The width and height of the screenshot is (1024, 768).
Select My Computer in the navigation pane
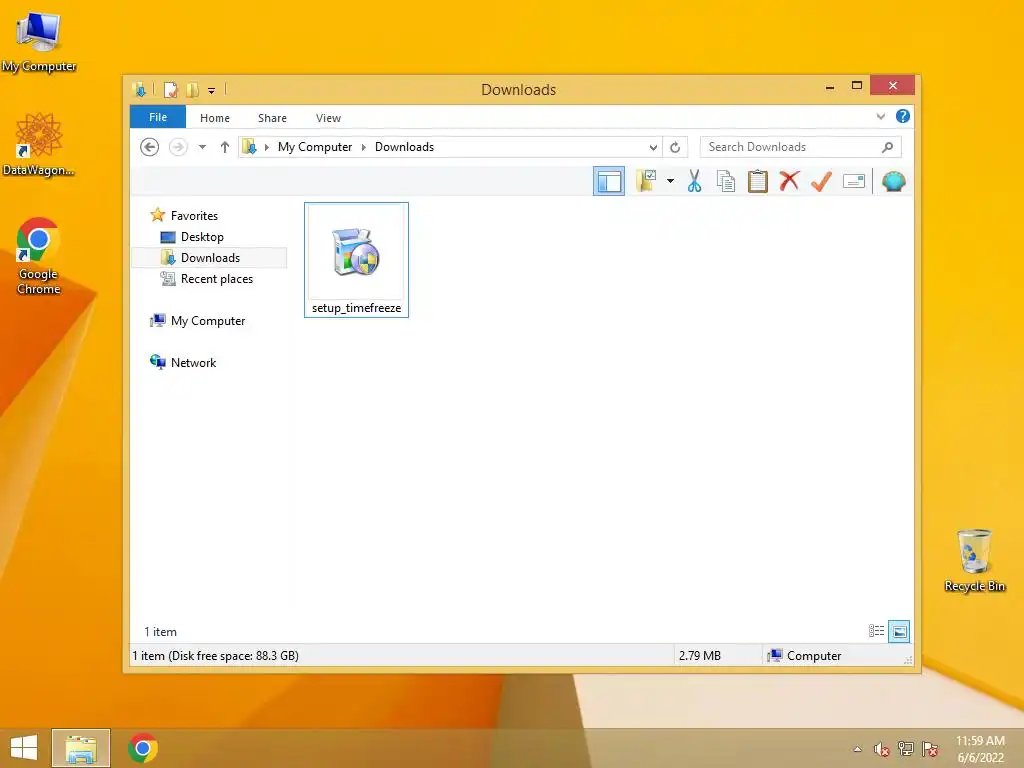[208, 321]
